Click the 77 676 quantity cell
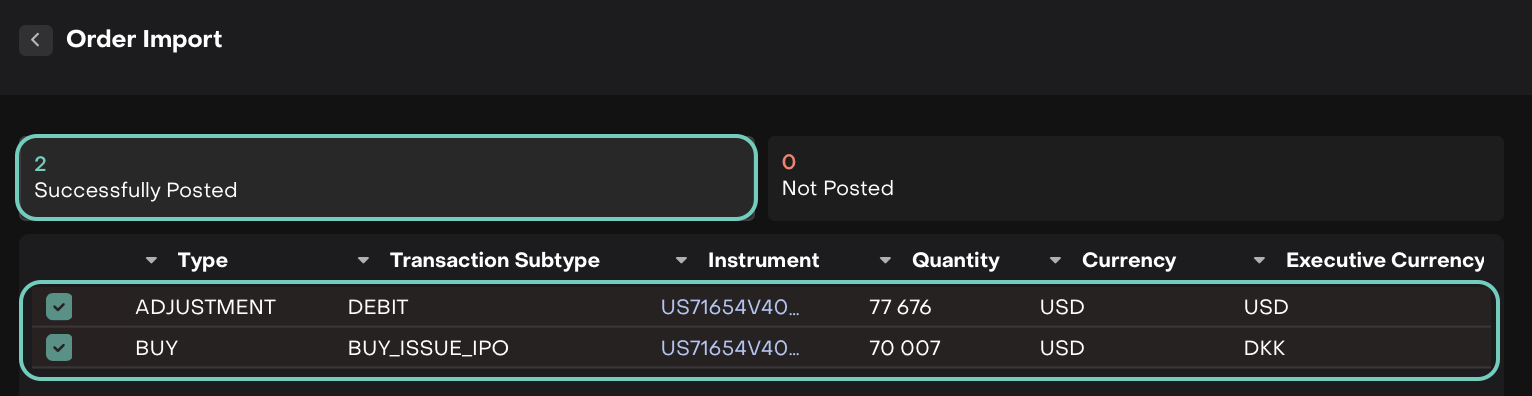 click(x=901, y=307)
